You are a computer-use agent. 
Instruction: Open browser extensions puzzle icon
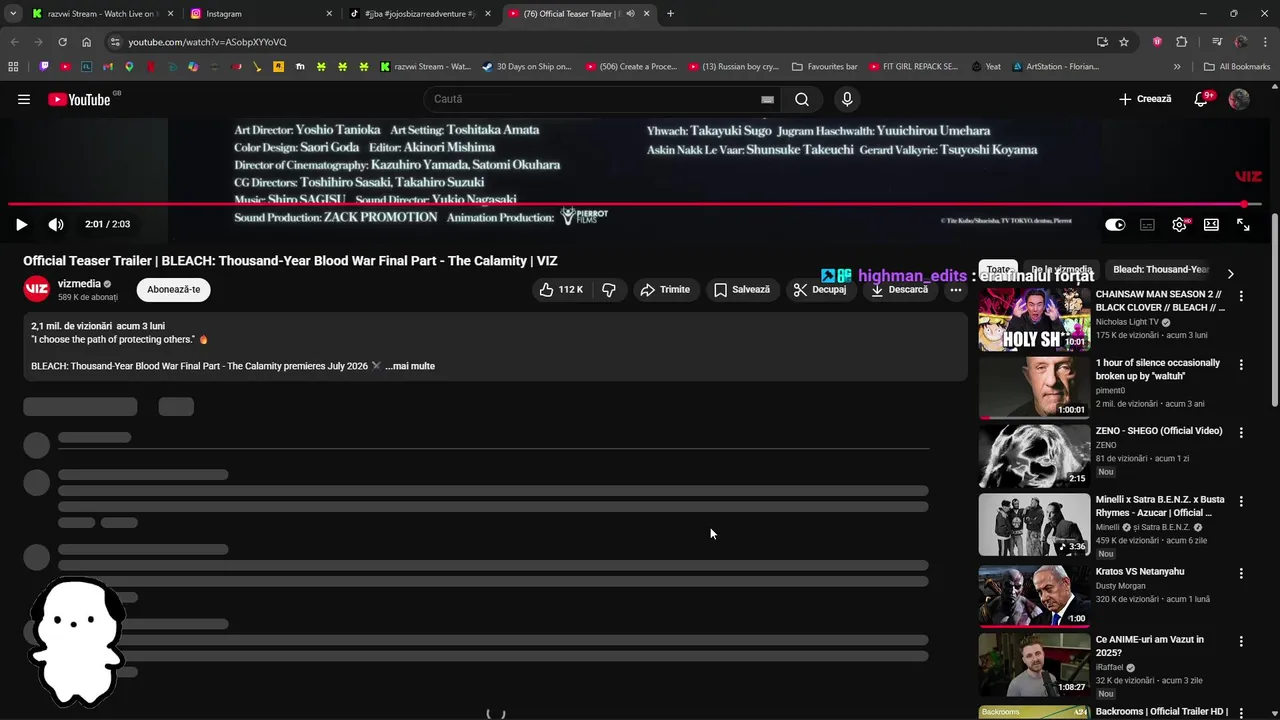pyautogui.click(x=1181, y=42)
